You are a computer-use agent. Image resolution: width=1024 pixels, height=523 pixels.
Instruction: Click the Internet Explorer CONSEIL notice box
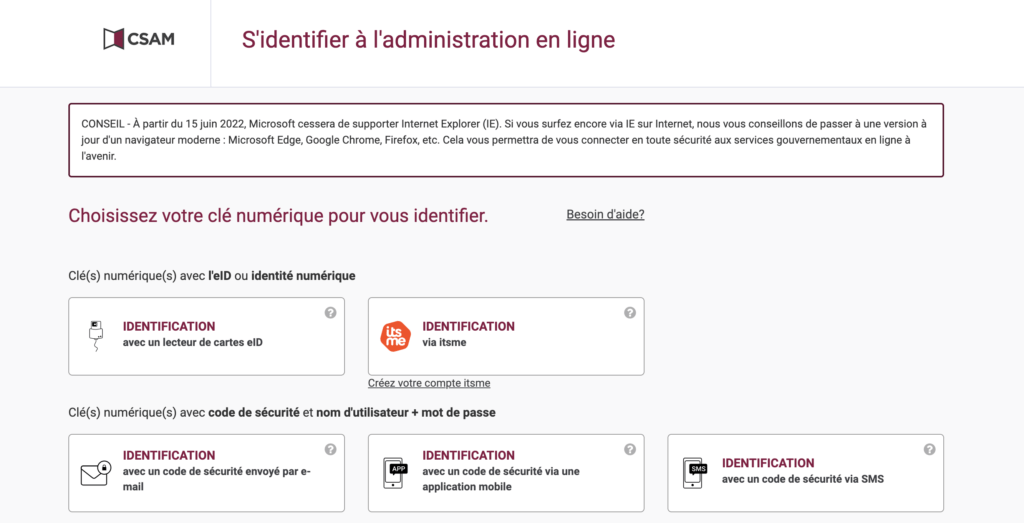pos(506,140)
